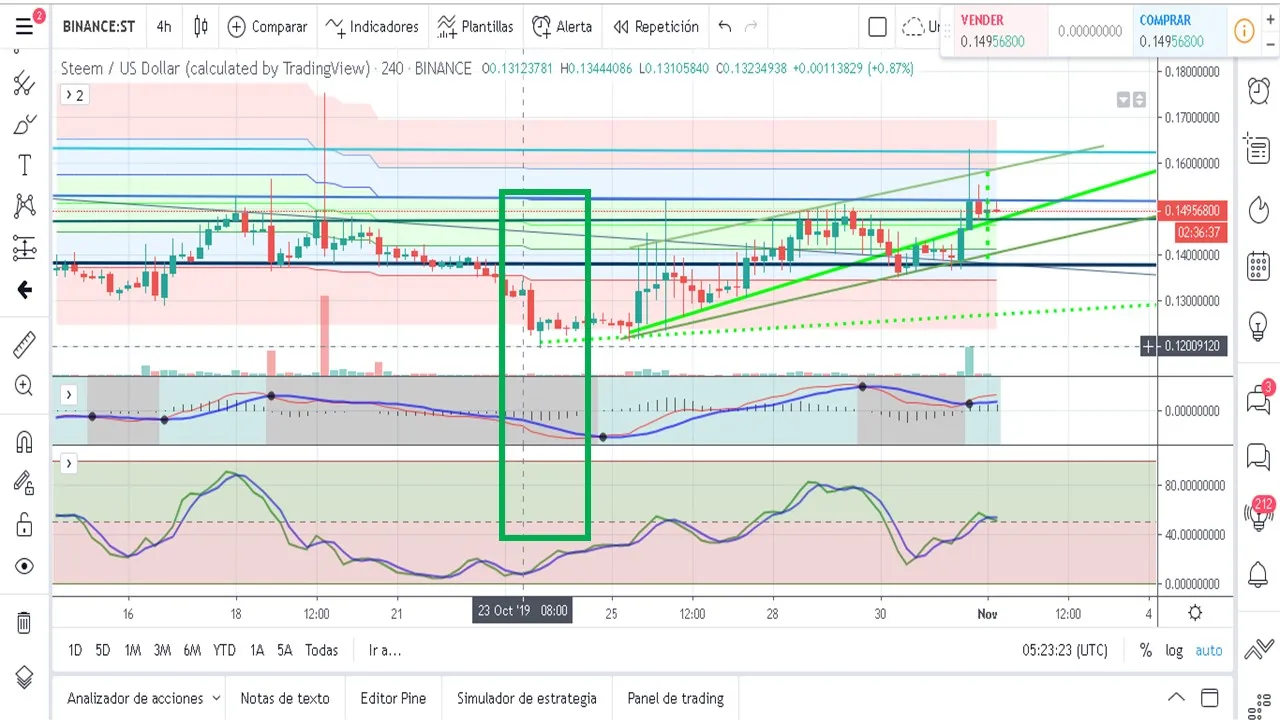Screen dimensions: 1280x720
Task: Open public chat with 3 badge
Action: [1259, 399]
